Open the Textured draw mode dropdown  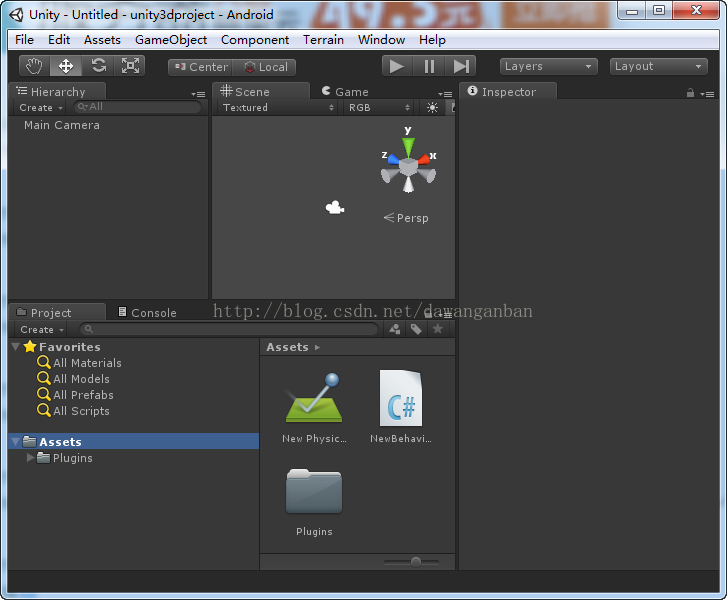coord(277,108)
